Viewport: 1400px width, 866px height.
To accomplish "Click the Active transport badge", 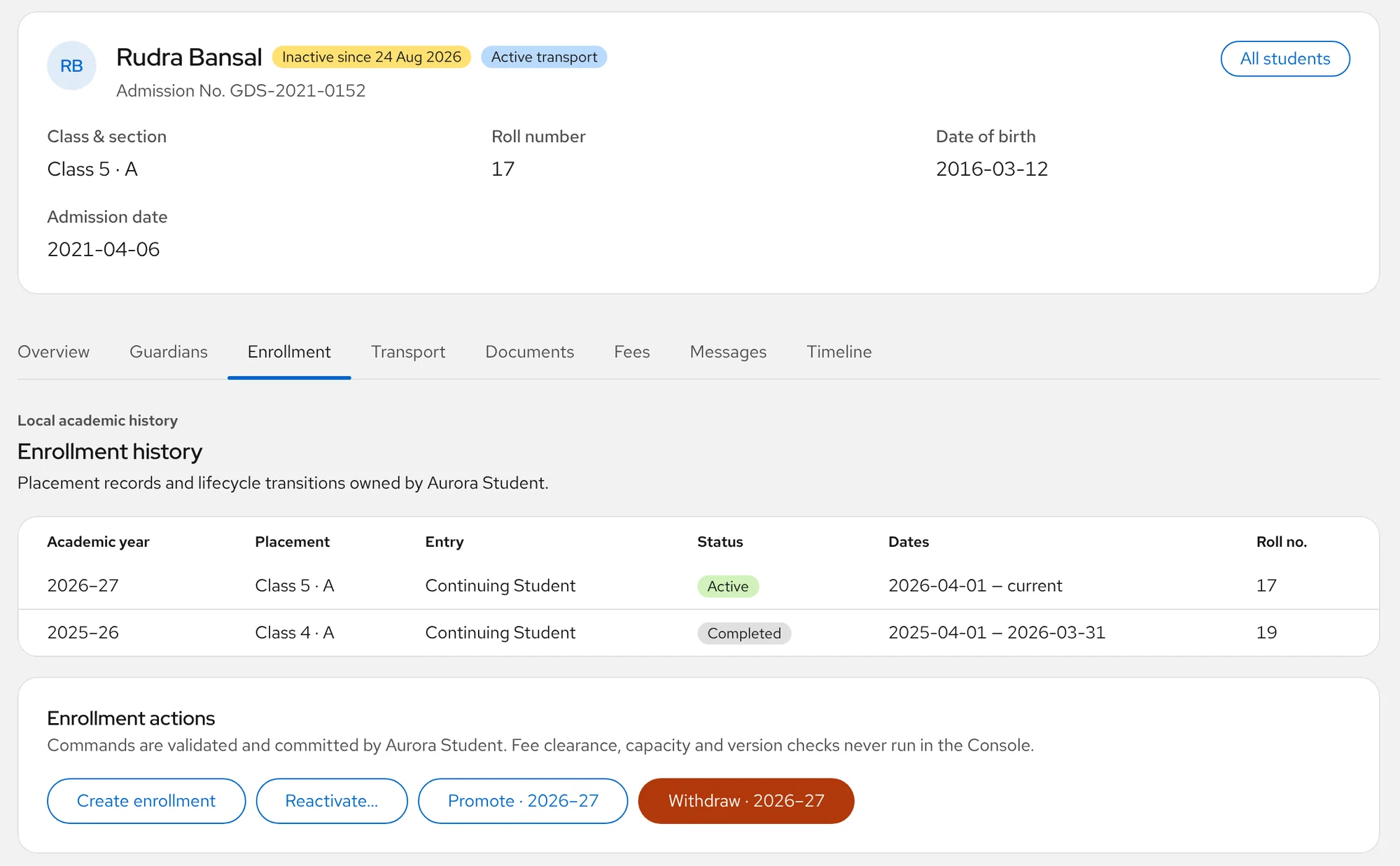I will pyautogui.click(x=544, y=57).
